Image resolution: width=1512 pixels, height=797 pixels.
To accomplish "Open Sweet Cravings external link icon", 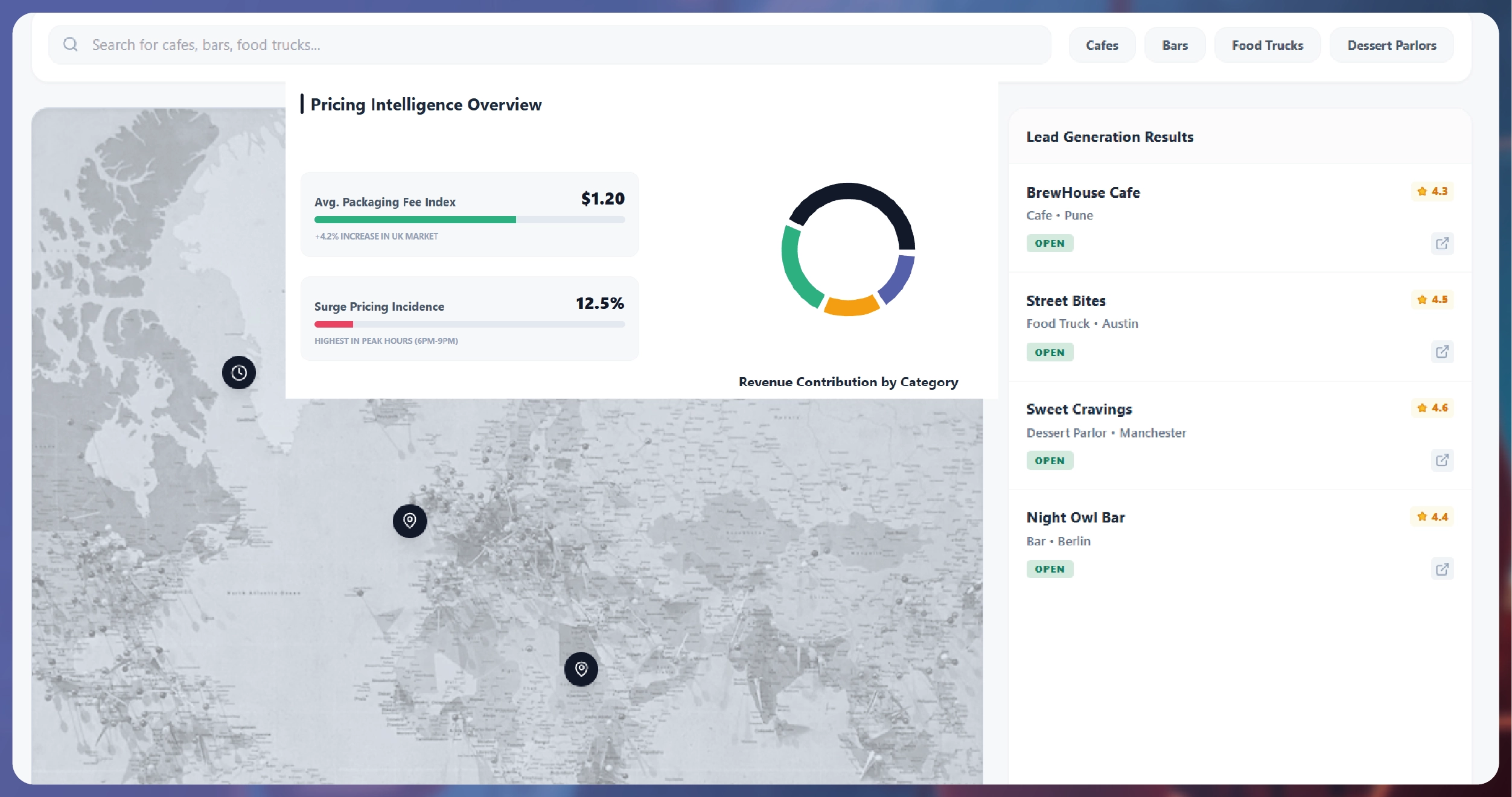I will [x=1442, y=460].
